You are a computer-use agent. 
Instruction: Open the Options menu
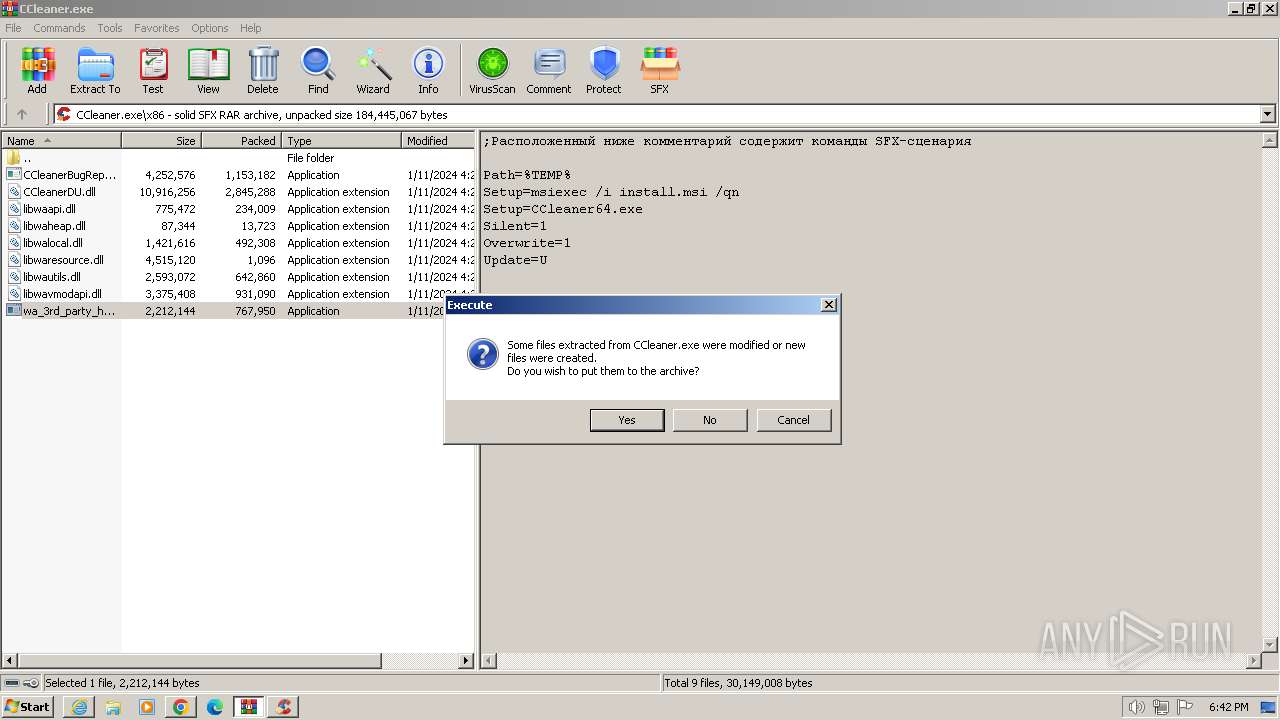pos(210,28)
